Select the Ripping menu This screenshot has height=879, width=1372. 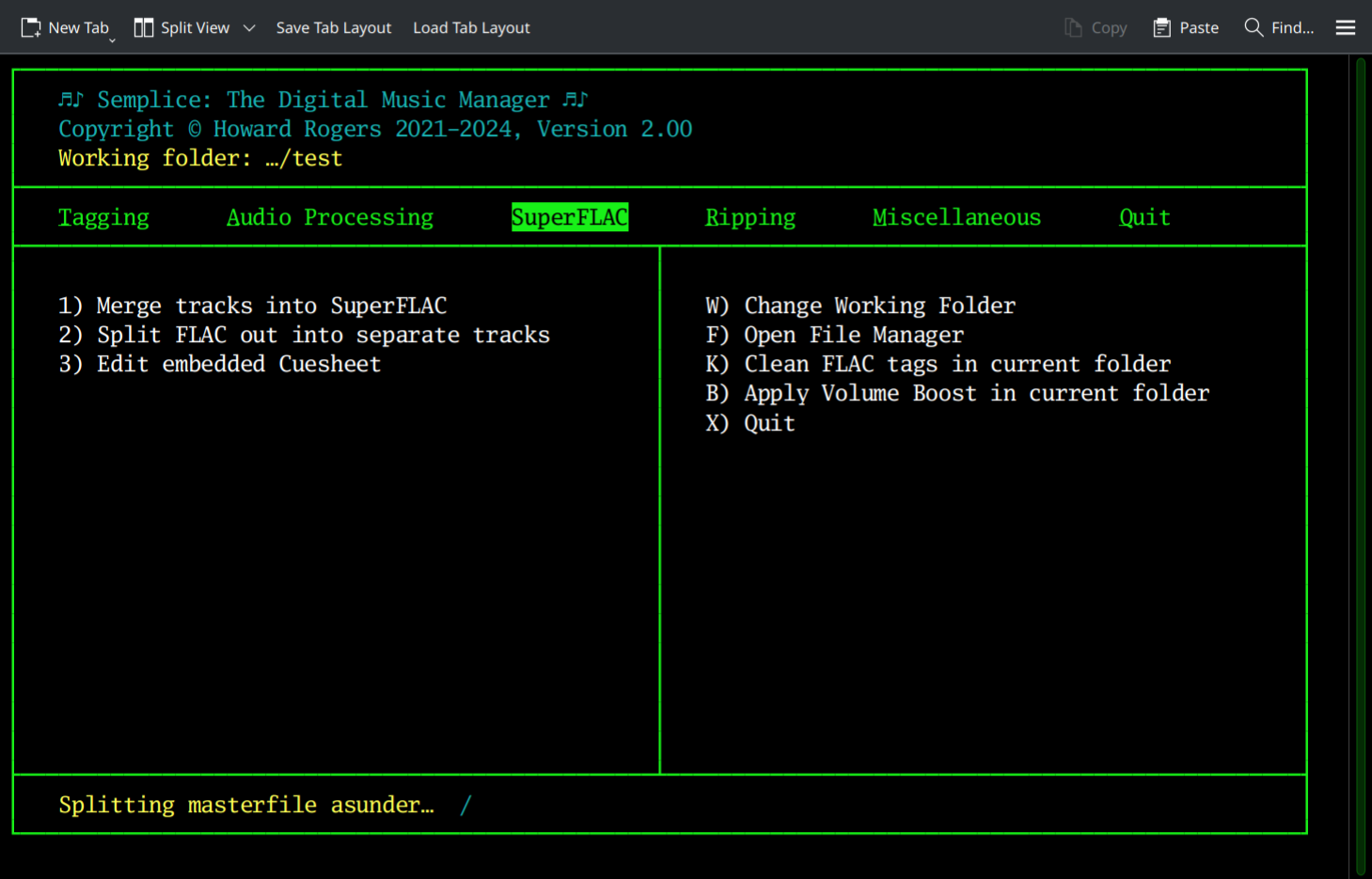[x=749, y=217]
